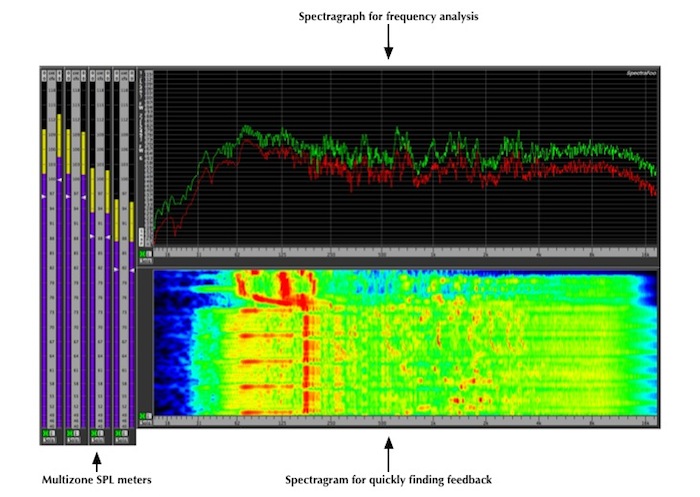Open details button under fourth SPL meter
Viewport: 700px width, 497px height.
pos(121,440)
